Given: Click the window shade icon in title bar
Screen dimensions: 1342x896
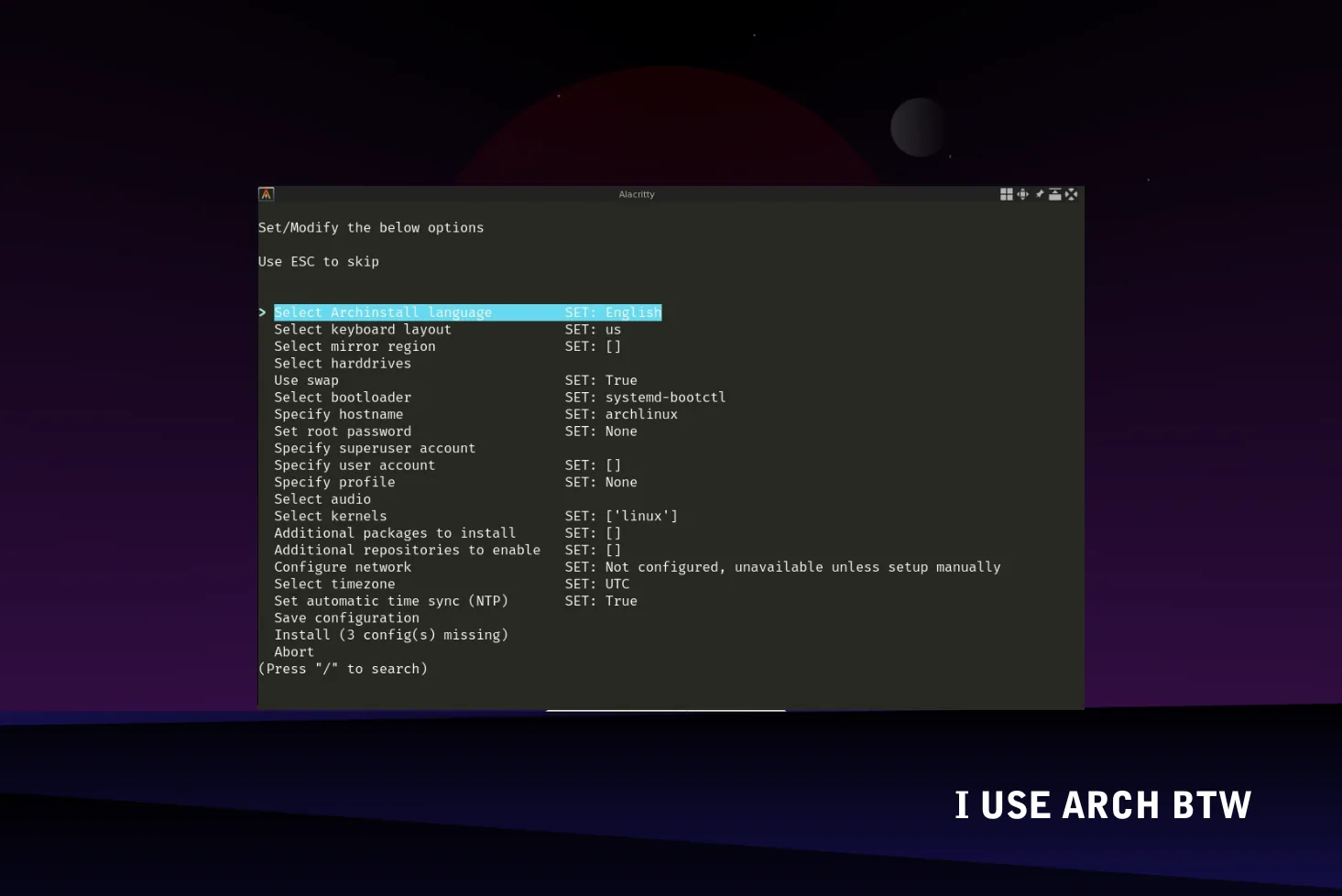Looking at the screenshot, I should click(x=1055, y=194).
